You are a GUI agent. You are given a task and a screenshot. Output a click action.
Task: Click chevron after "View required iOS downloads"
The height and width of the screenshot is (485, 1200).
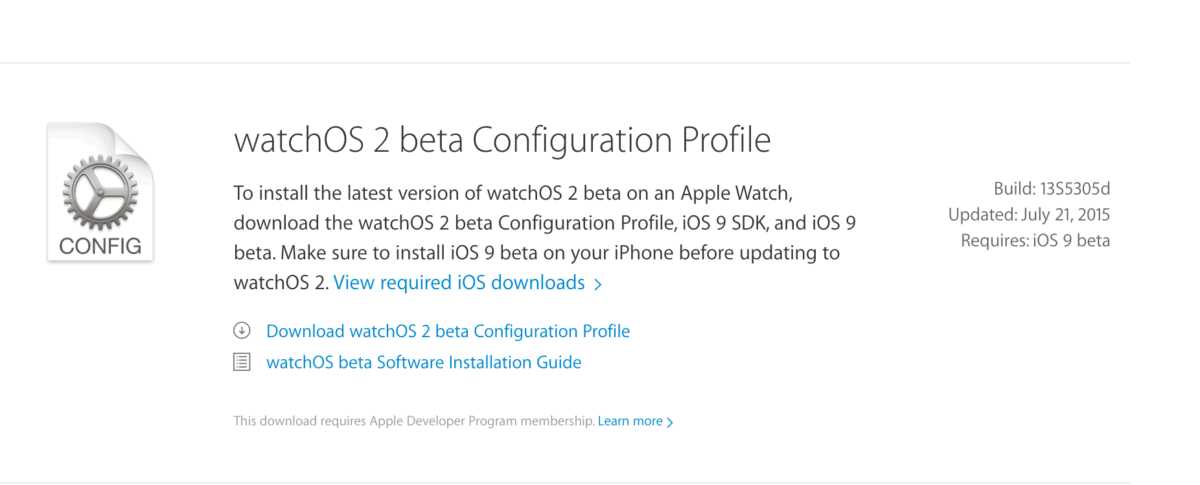(x=598, y=284)
